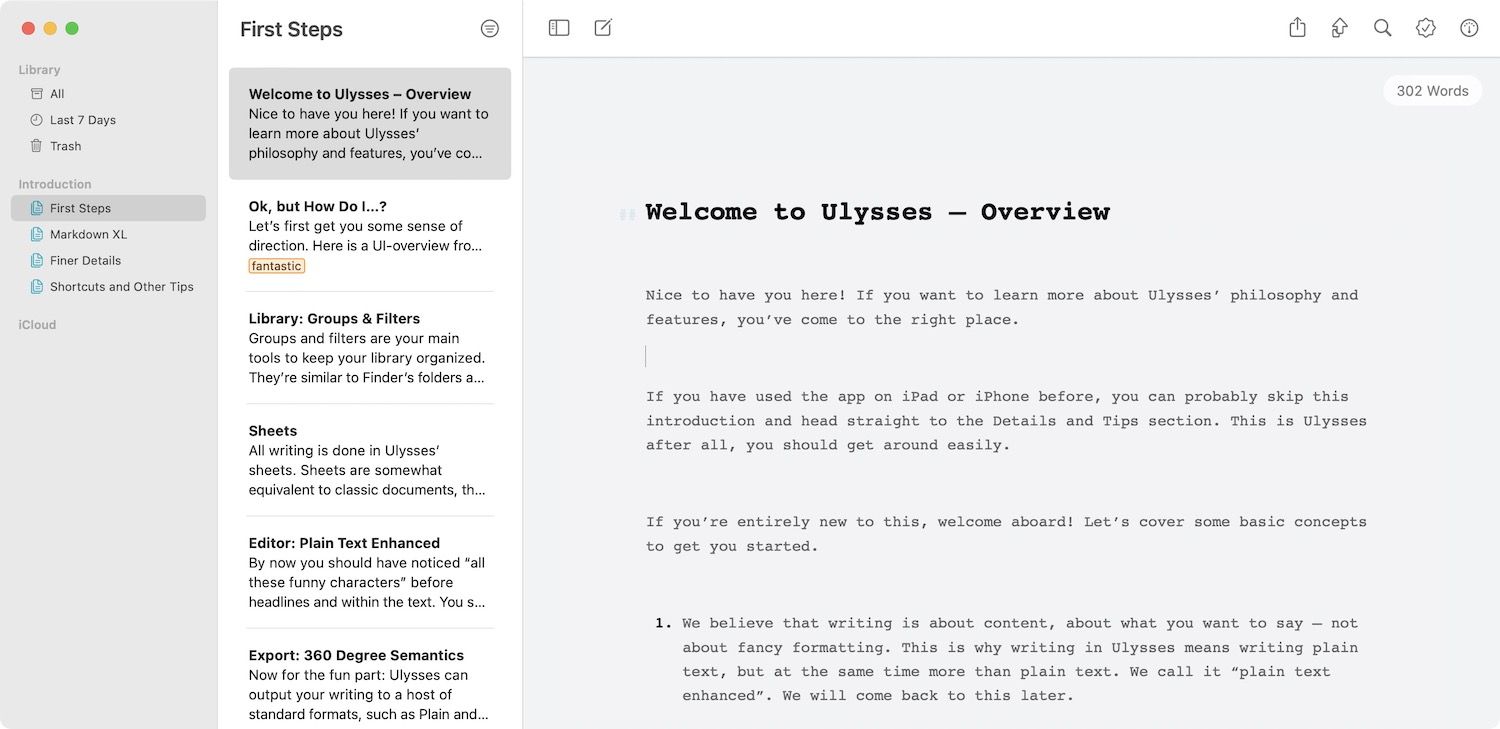This screenshot has height=729, width=1500.
Task: Click the sheet list filter icon
Action: (490, 29)
